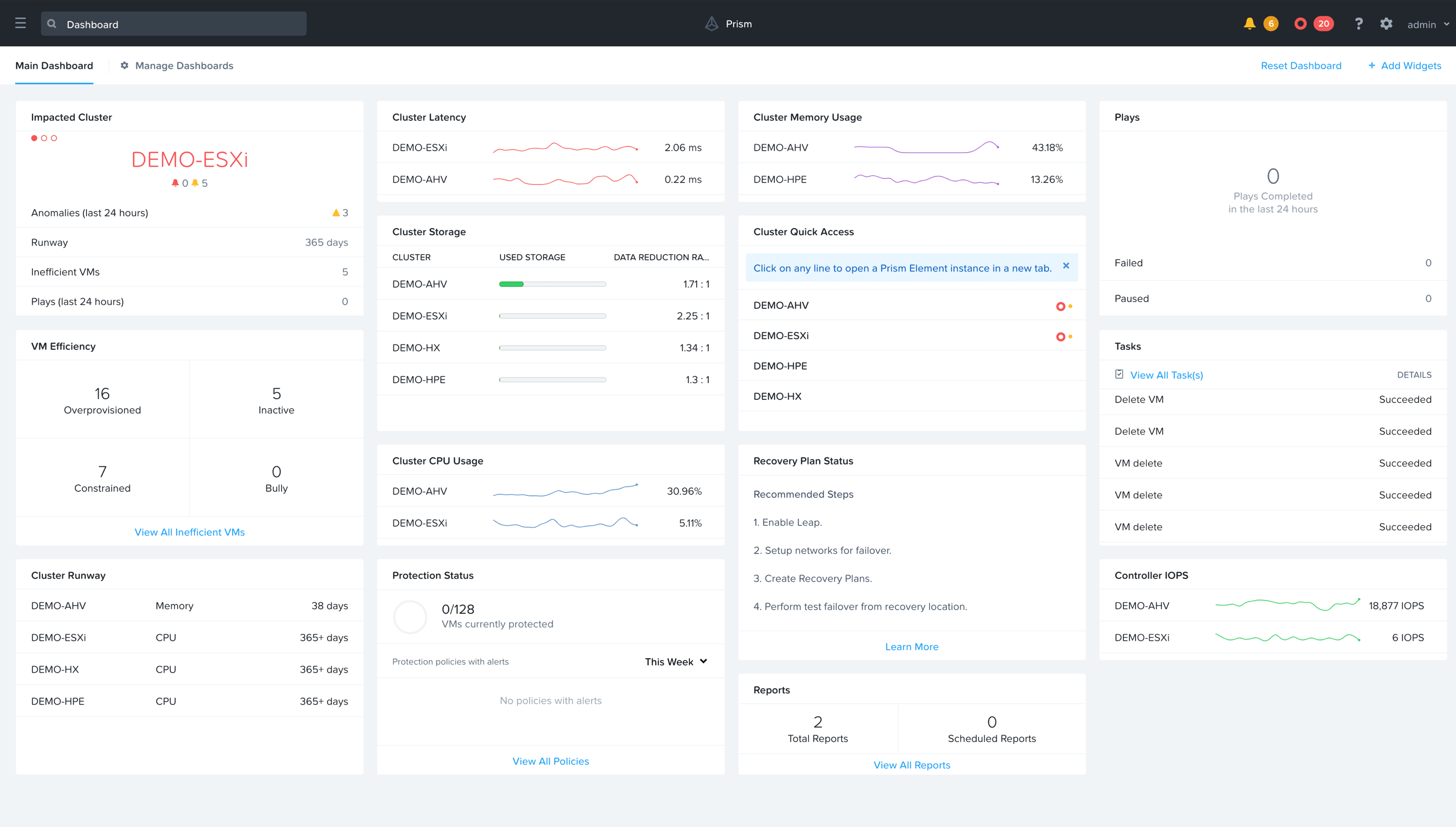Select the third status dot under Impacted Cluster

[x=54, y=137]
